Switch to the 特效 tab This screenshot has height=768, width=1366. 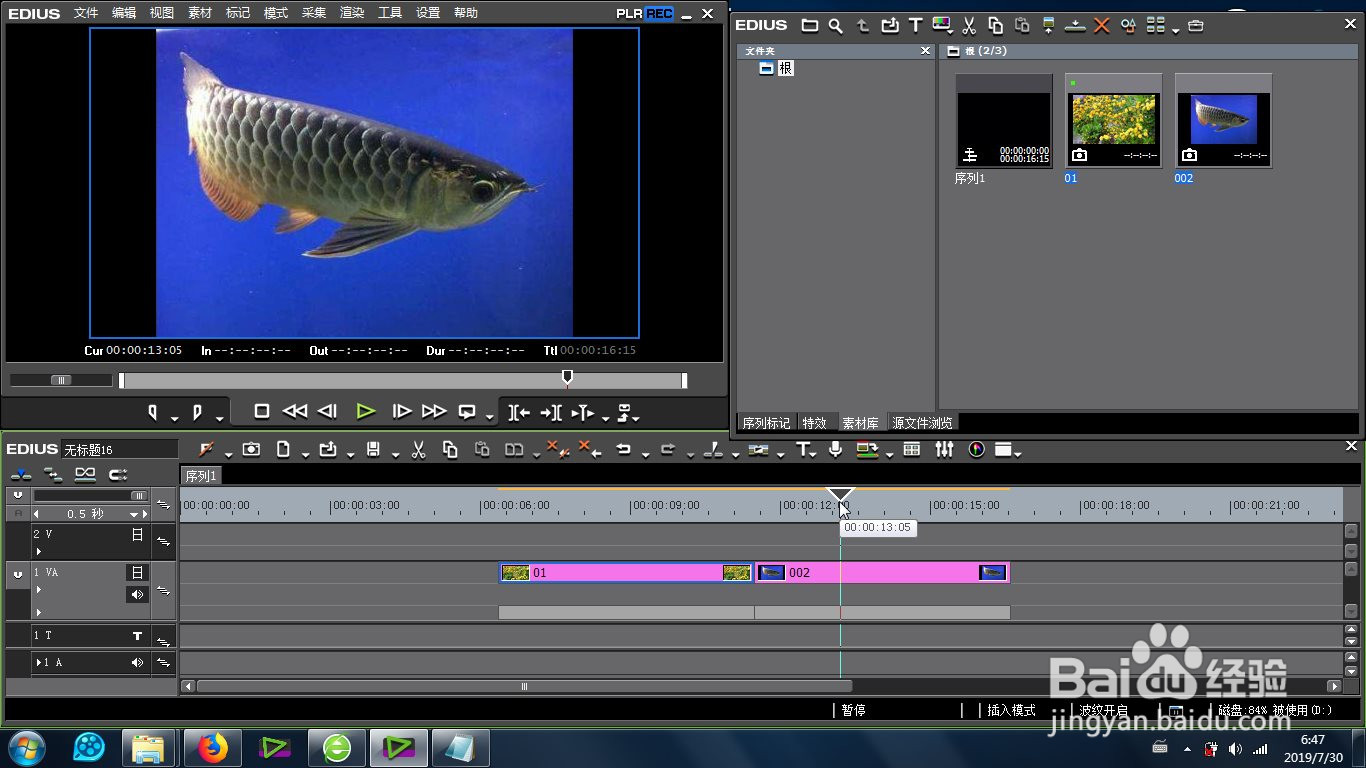pos(815,423)
